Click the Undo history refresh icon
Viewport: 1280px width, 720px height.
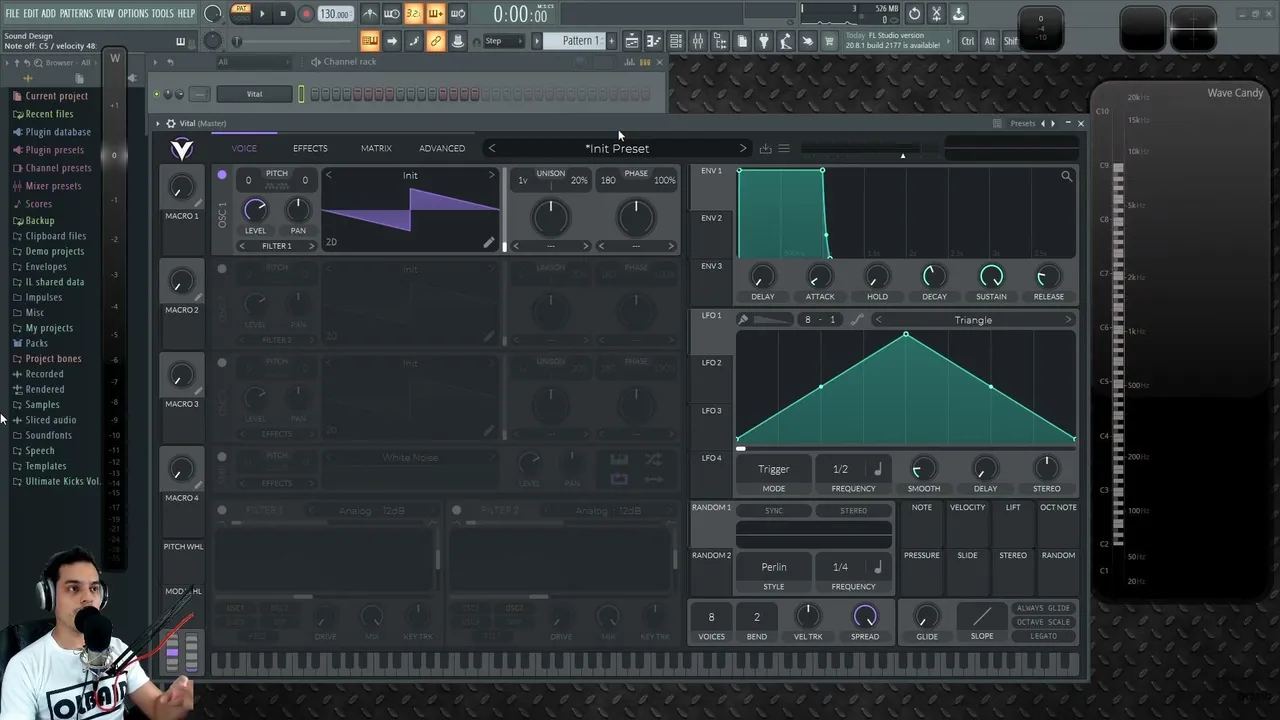[x=914, y=14]
